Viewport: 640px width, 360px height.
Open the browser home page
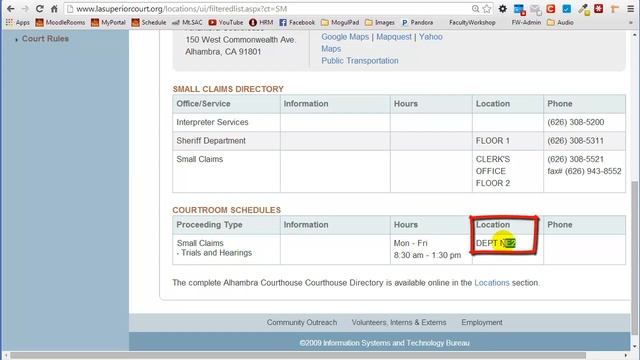pyautogui.click(x=54, y=9)
